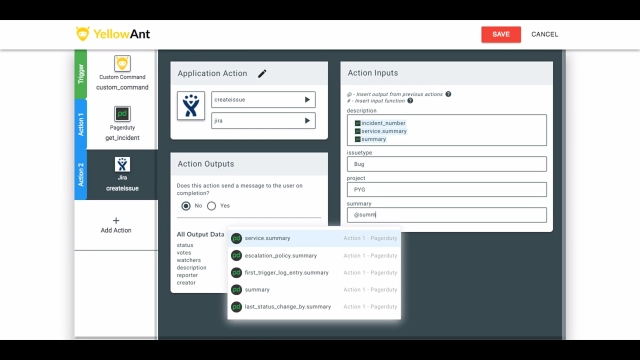
Task: Click the status output data item
Action: click(185, 245)
